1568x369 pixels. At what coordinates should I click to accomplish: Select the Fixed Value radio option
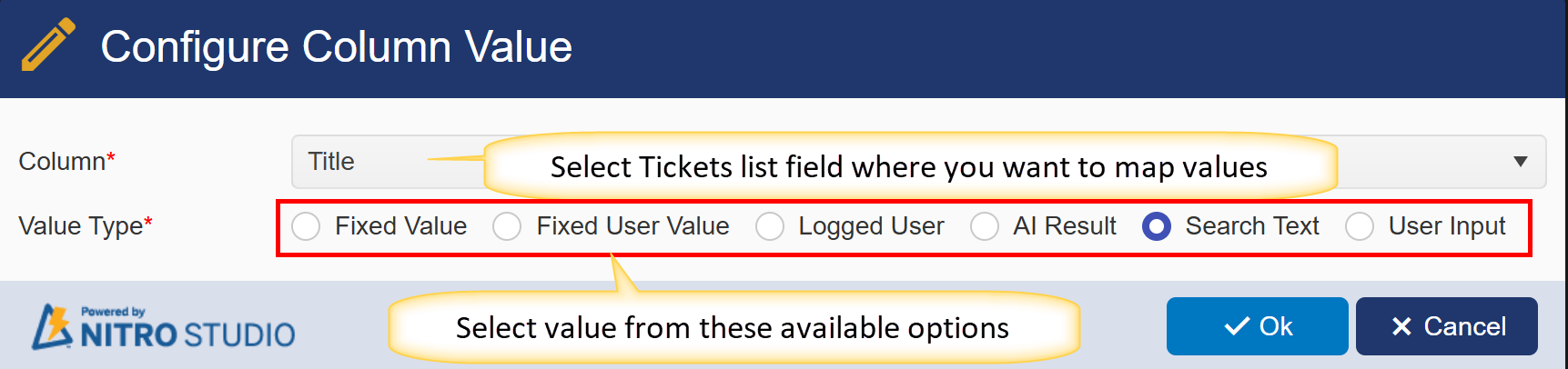tap(306, 226)
